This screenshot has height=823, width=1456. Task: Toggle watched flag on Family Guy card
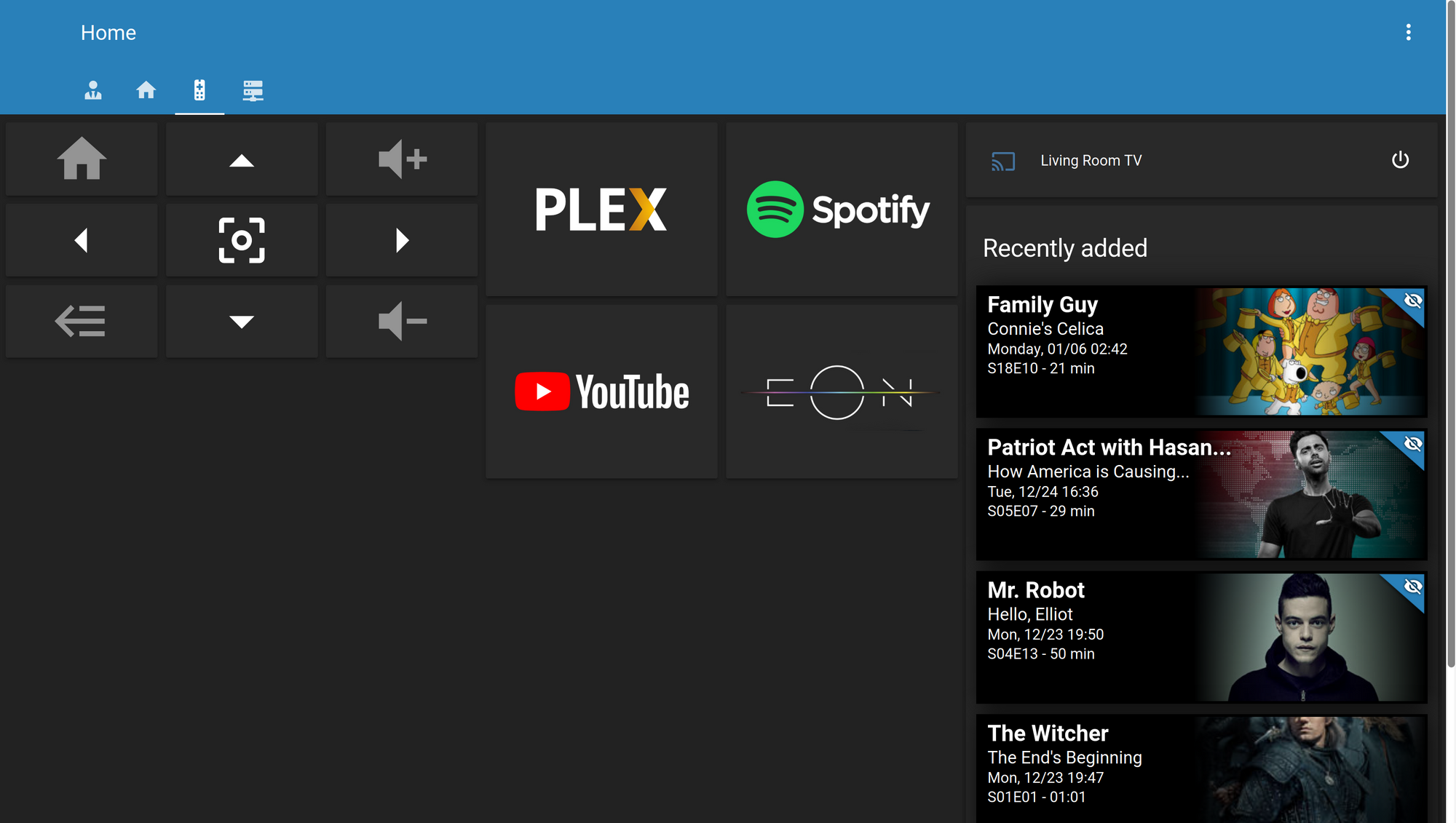1413,301
